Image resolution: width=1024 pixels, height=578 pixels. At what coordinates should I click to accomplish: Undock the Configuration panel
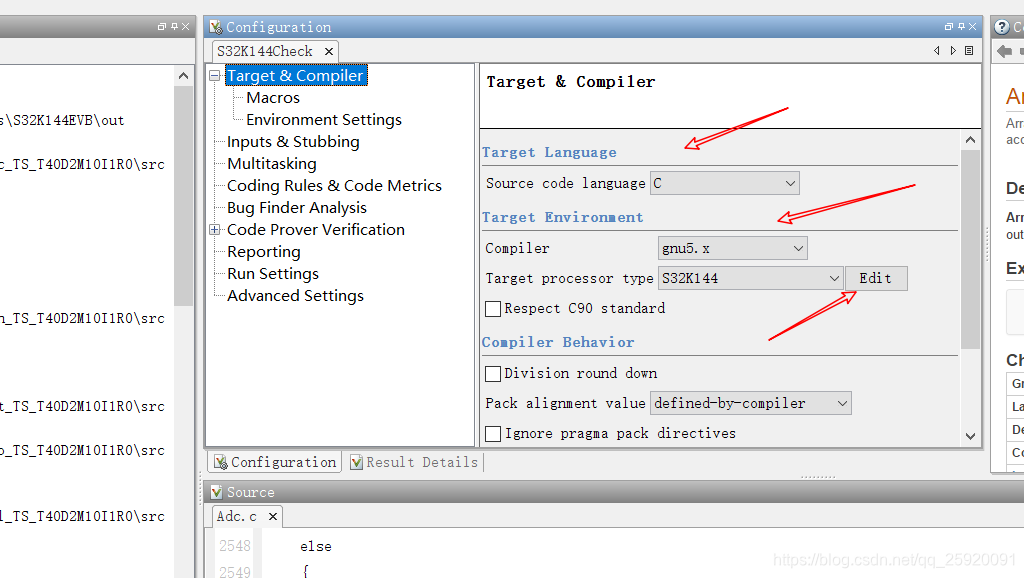point(949,27)
